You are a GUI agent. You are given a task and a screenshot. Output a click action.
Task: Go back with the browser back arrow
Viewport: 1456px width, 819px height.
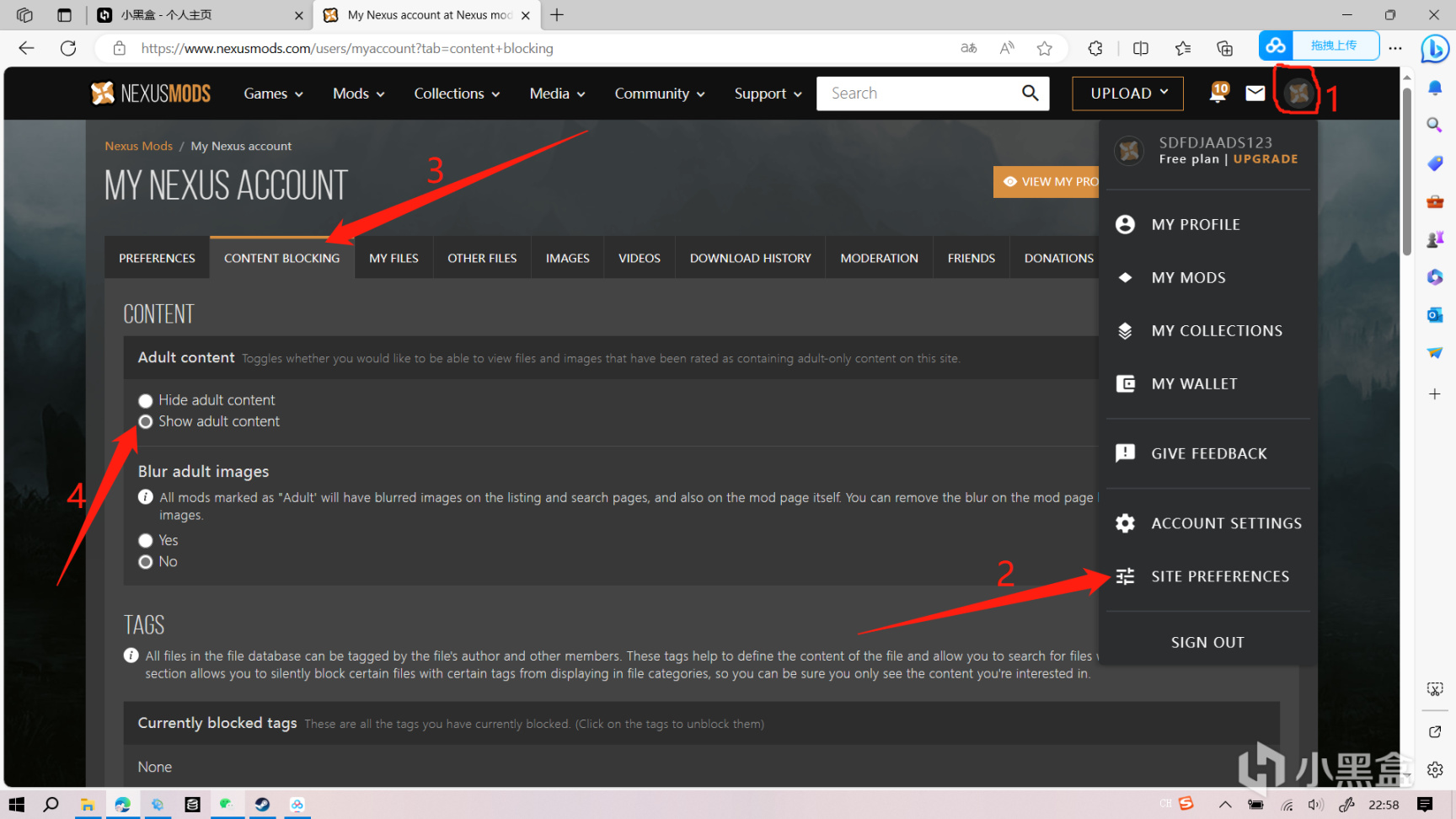[x=26, y=48]
